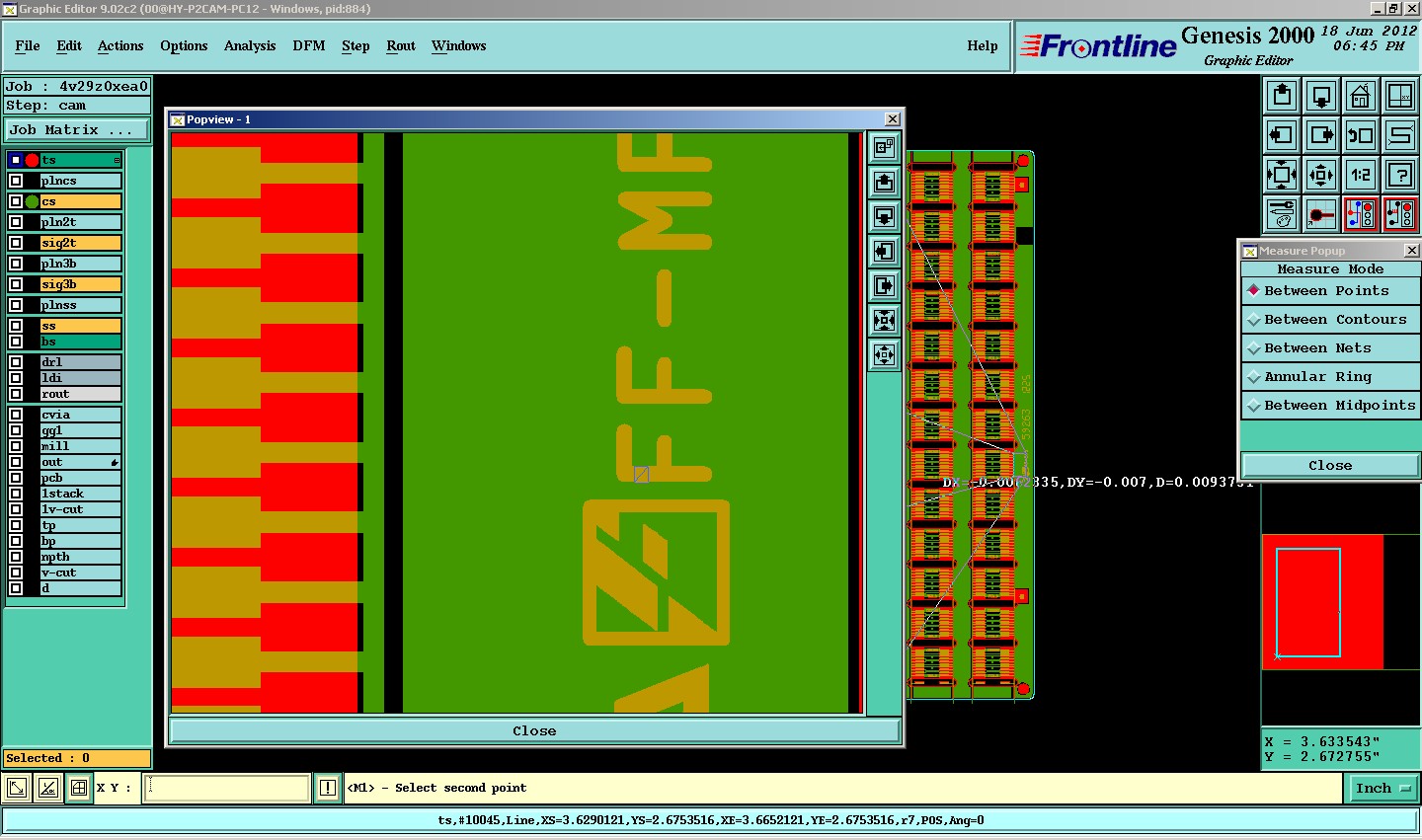
Task: Open the Inch units dropdown
Action: click(x=1382, y=788)
